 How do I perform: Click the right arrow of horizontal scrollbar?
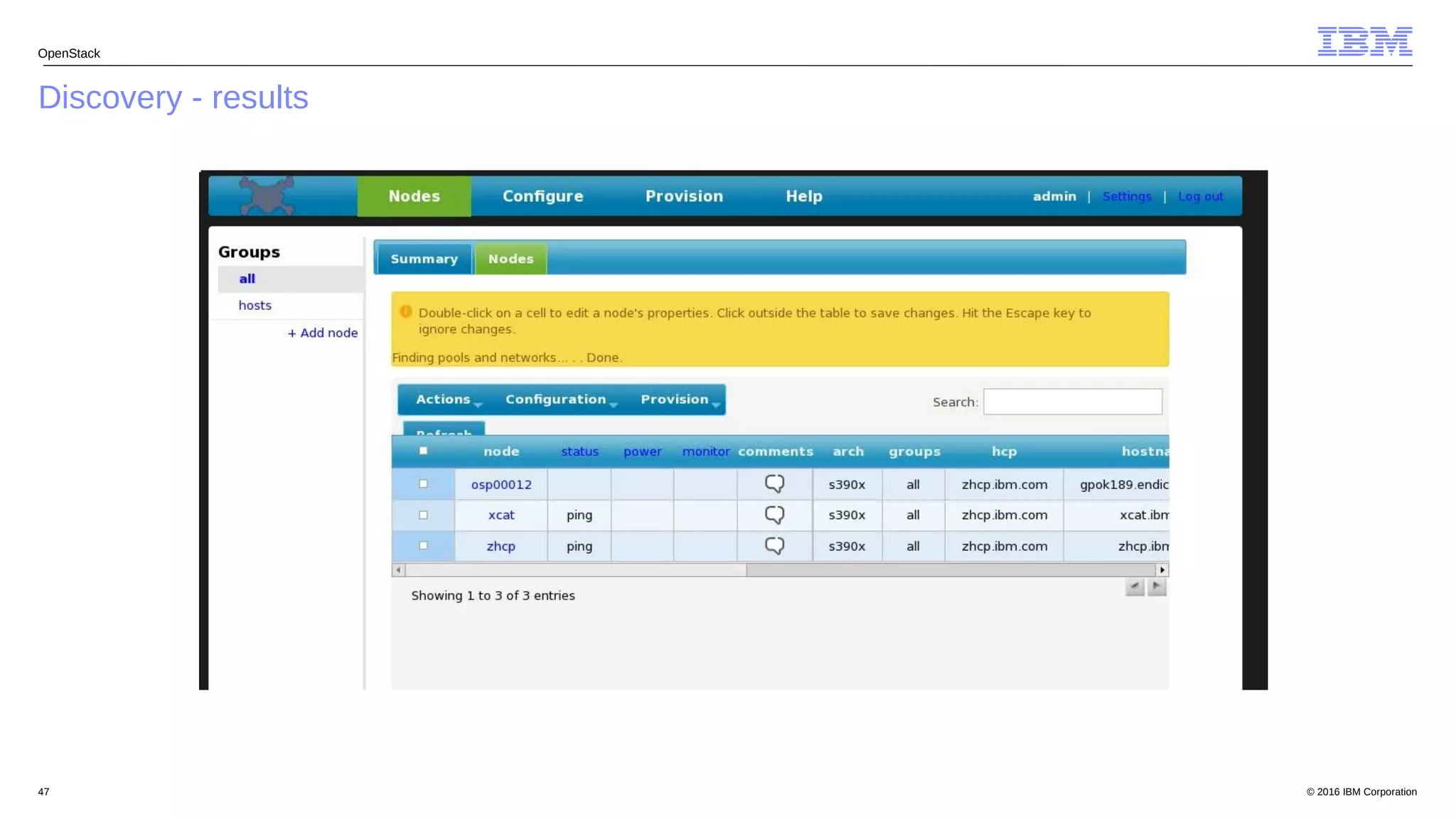1162,570
